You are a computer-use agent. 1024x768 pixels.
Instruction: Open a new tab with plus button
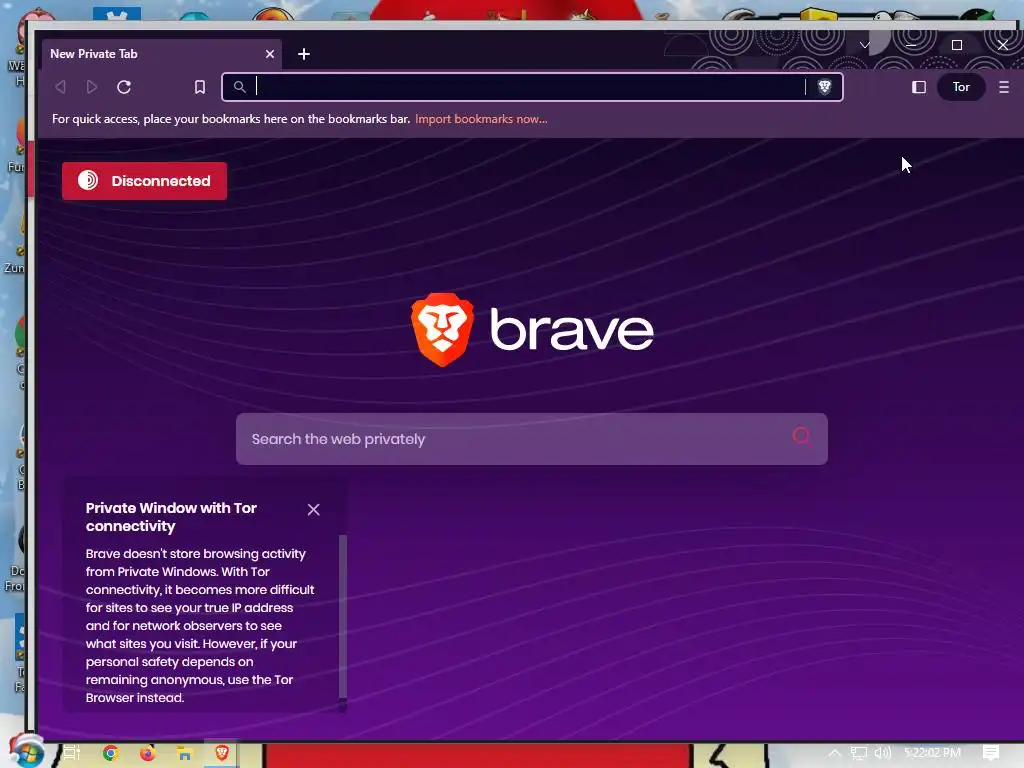tap(304, 54)
